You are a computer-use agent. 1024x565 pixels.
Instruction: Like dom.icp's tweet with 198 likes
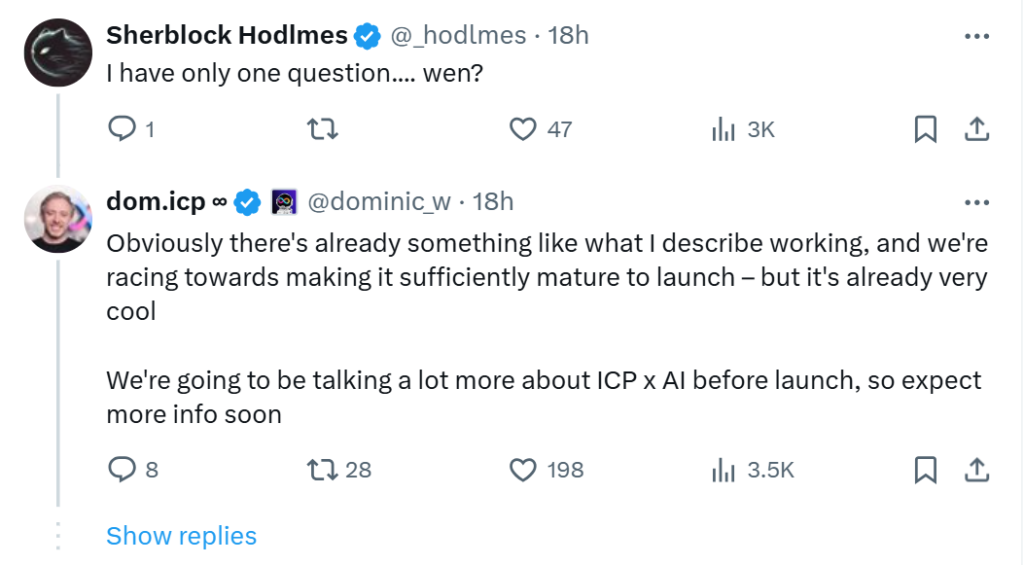(524, 469)
